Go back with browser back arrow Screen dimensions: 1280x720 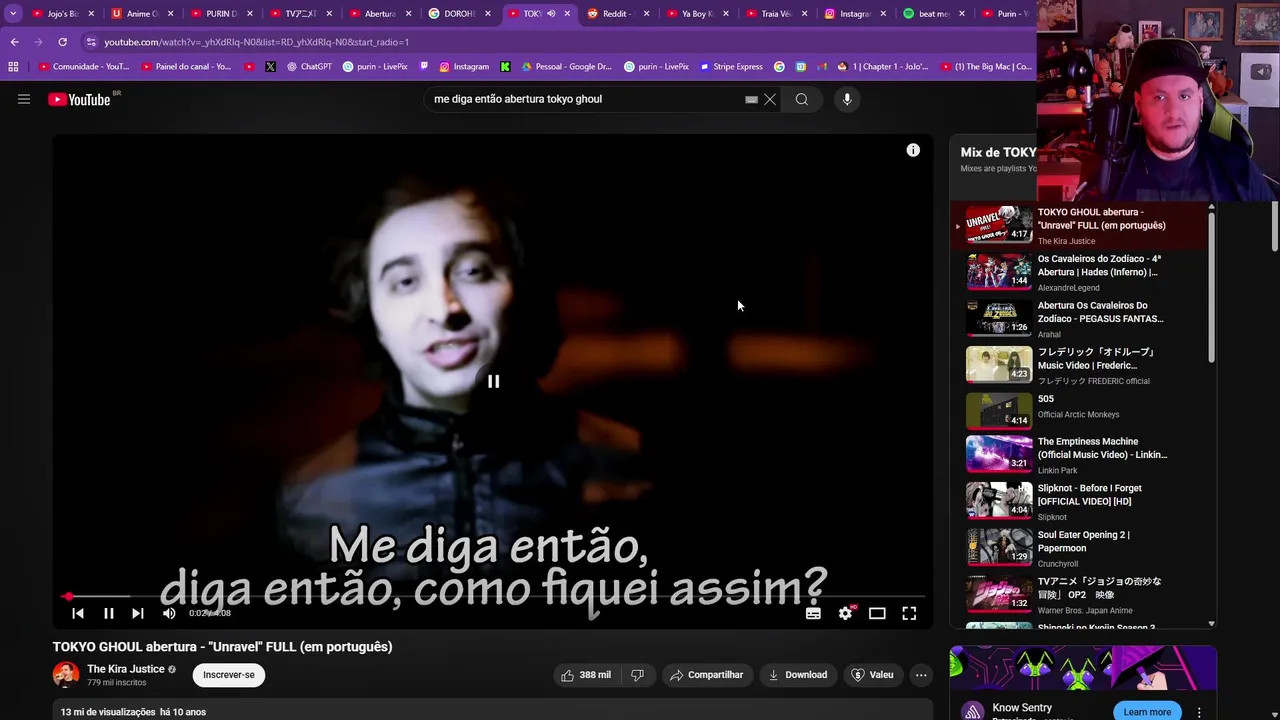point(14,42)
